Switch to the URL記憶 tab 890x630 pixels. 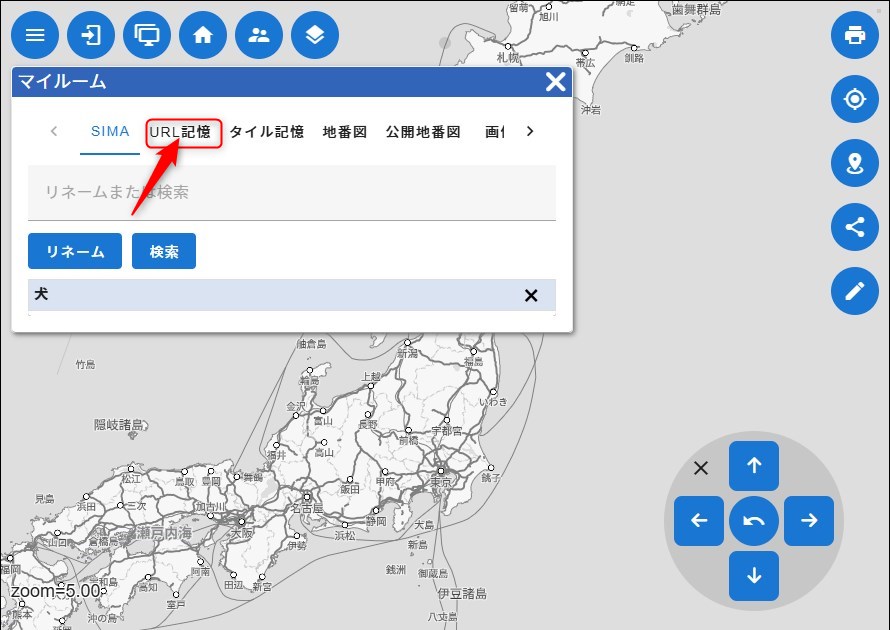pyautogui.click(x=180, y=132)
